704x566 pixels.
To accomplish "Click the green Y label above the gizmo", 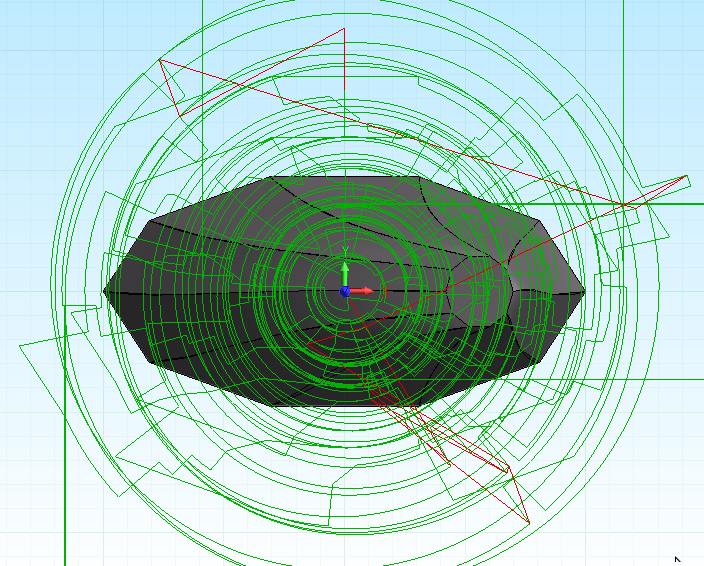I will [x=345, y=251].
